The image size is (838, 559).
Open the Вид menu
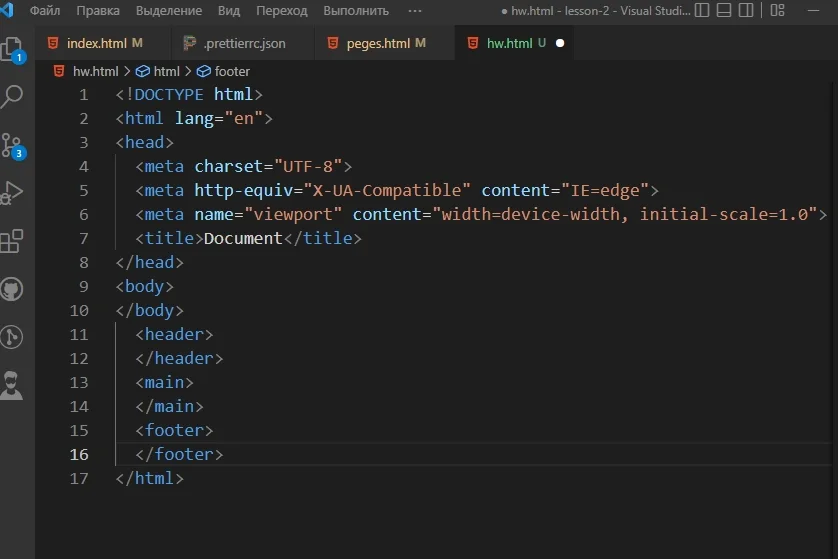point(229,11)
